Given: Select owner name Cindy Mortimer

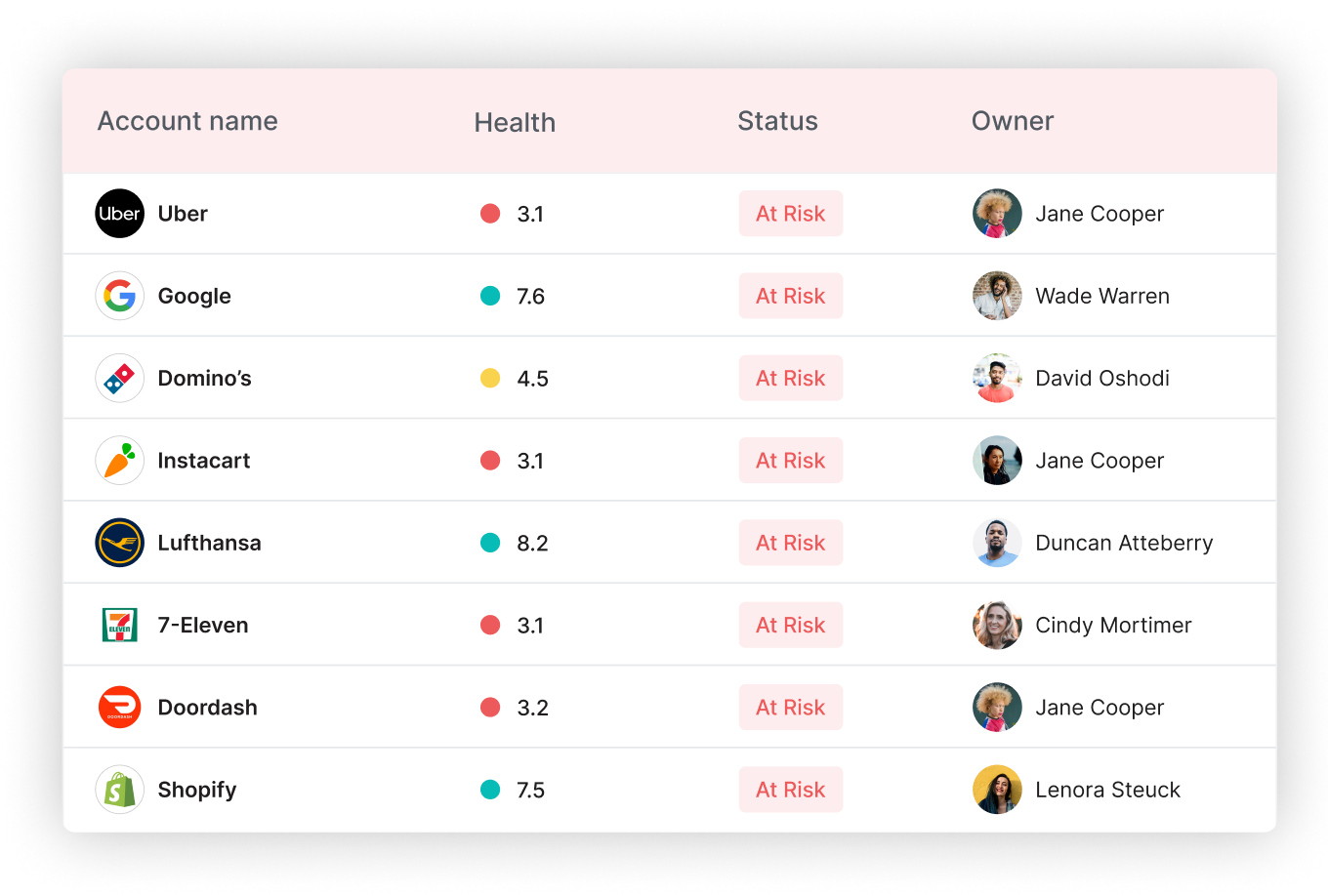Looking at the screenshot, I should click(1113, 626).
